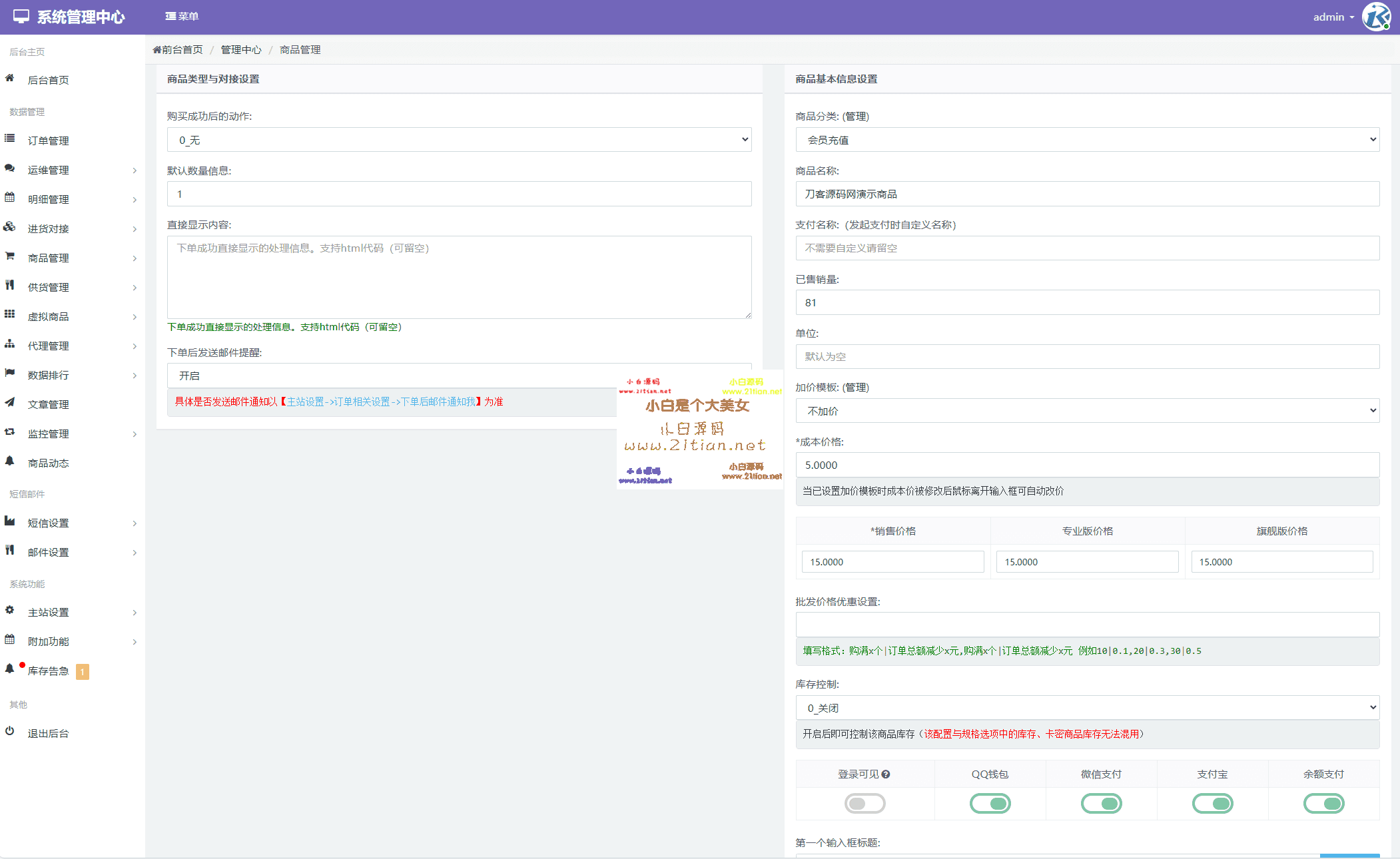Click the admin avatar image
This screenshot has width=1400, height=859.
(x=1376, y=17)
